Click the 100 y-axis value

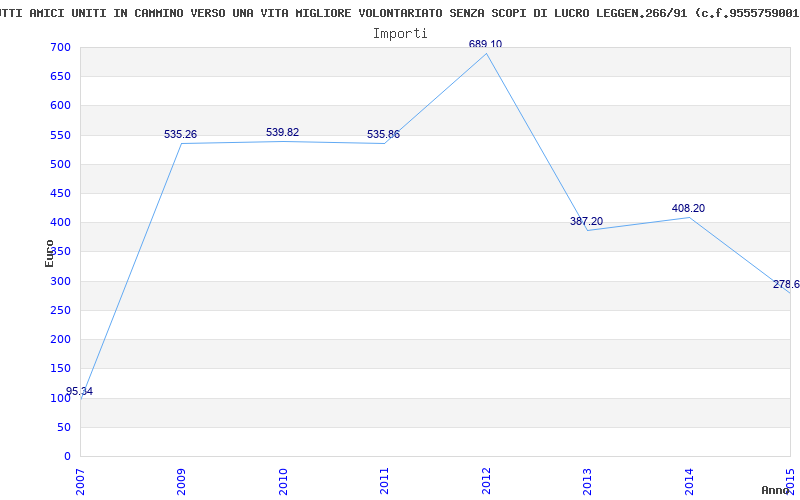(60, 398)
